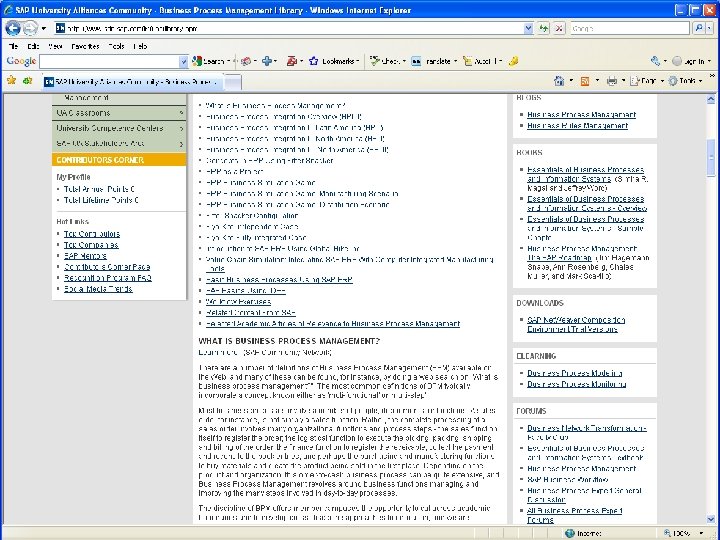Open SAP NetWeaver Composition Environment download link
Viewport: 720px width, 540px height.
point(576,325)
